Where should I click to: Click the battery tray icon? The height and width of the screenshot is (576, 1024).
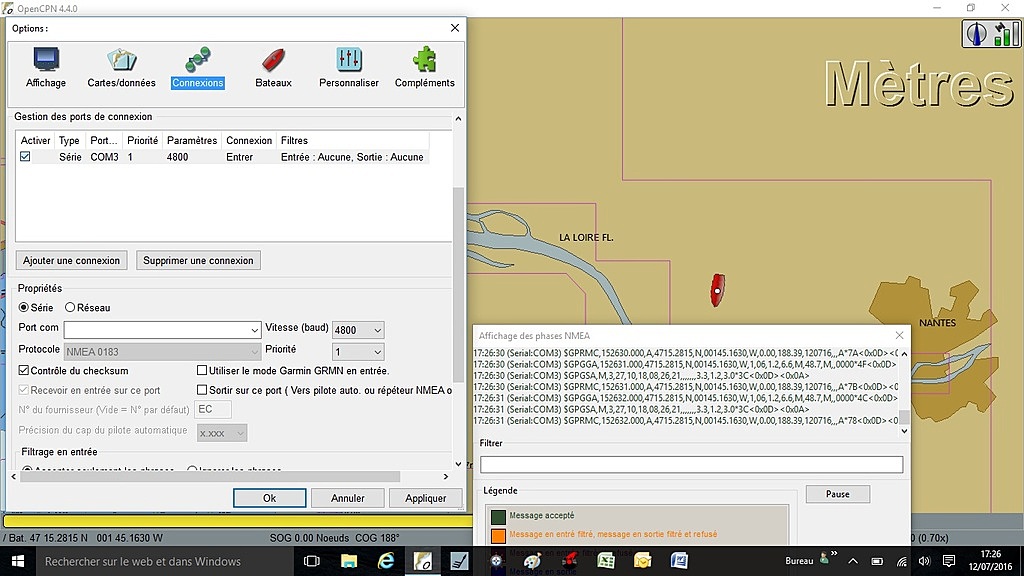pyautogui.click(x=877, y=561)
